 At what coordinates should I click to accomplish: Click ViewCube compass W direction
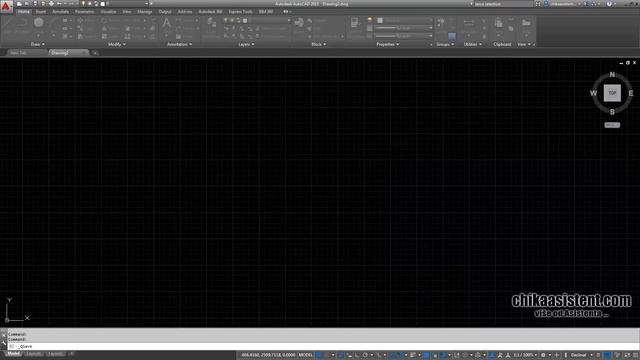click(593, 93)
